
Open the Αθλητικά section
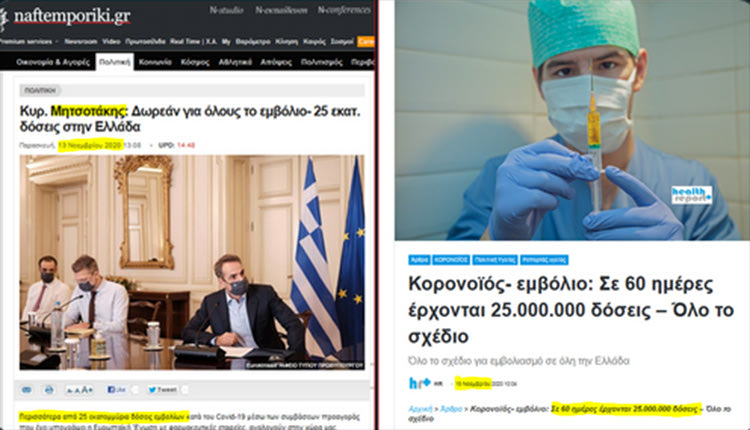point(235,62)
